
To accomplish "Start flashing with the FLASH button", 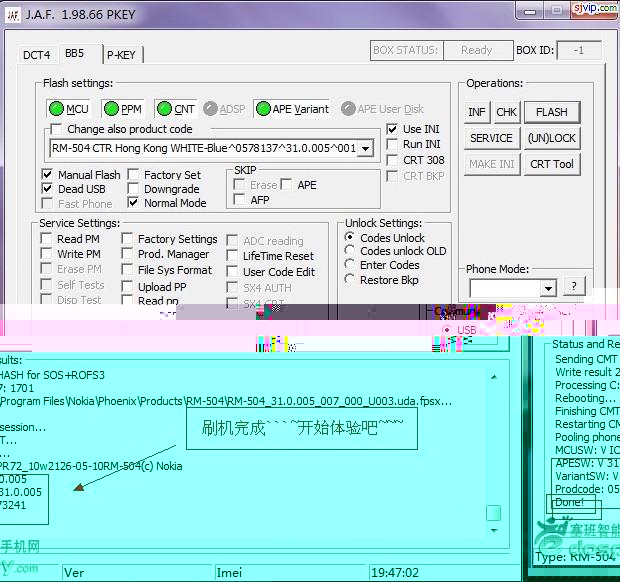I will (552, 112).
